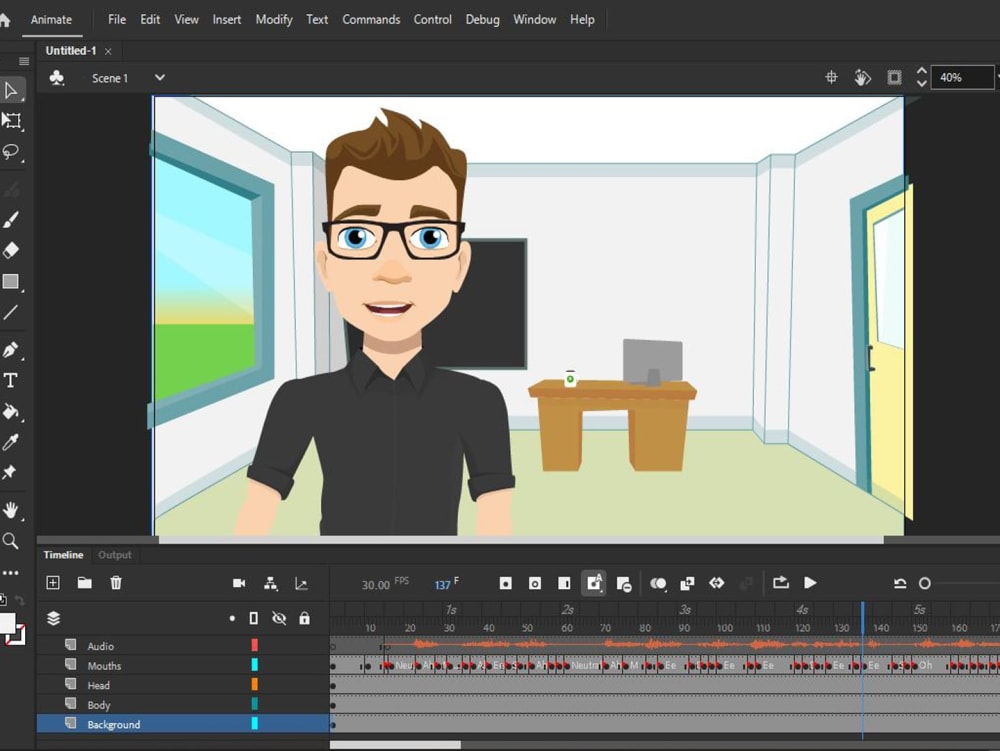The width and height of the screenshot is (1000, 751).
Task: Select the Body layer
Action: [182, 704]
